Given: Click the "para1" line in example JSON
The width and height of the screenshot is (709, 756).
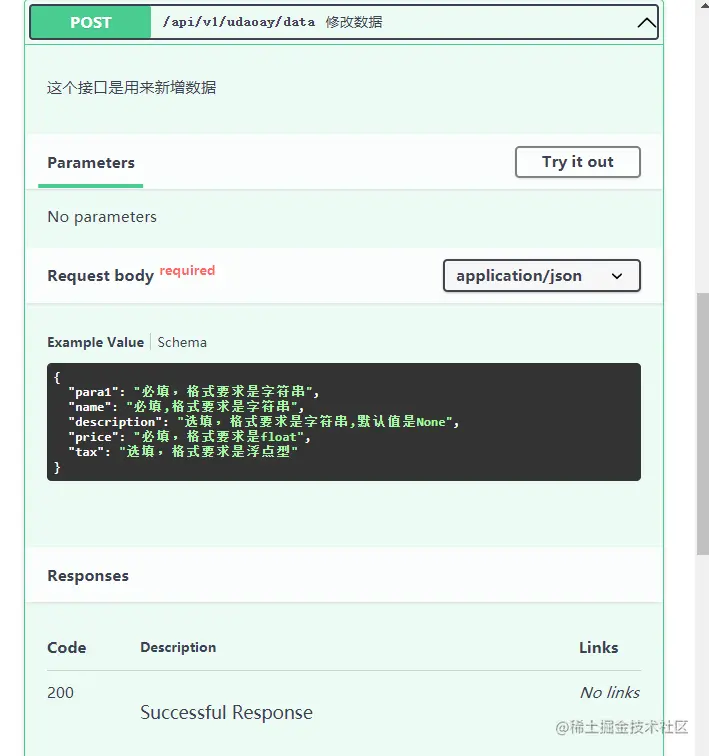Looking at the screenshot, I should 193,392.
